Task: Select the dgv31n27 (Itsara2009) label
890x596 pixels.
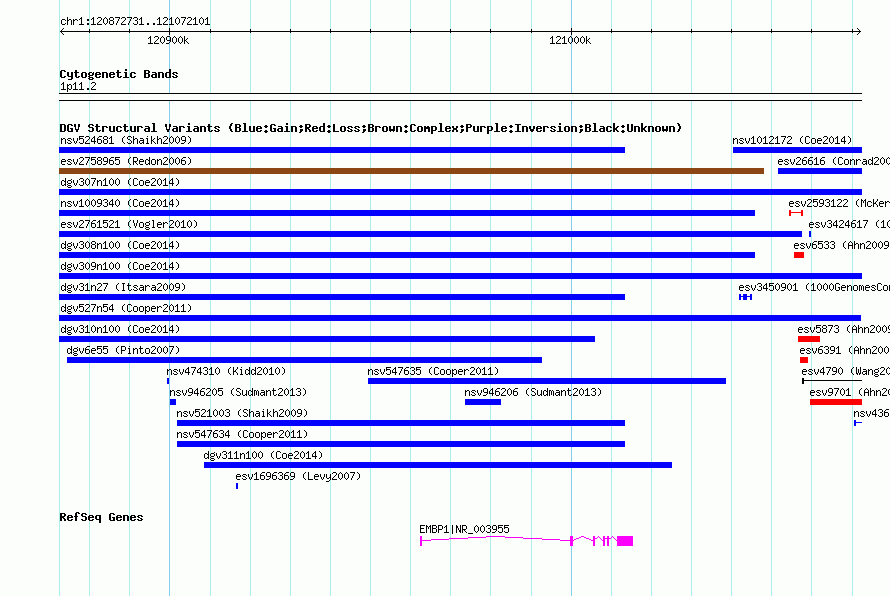Action: (123, 287)
